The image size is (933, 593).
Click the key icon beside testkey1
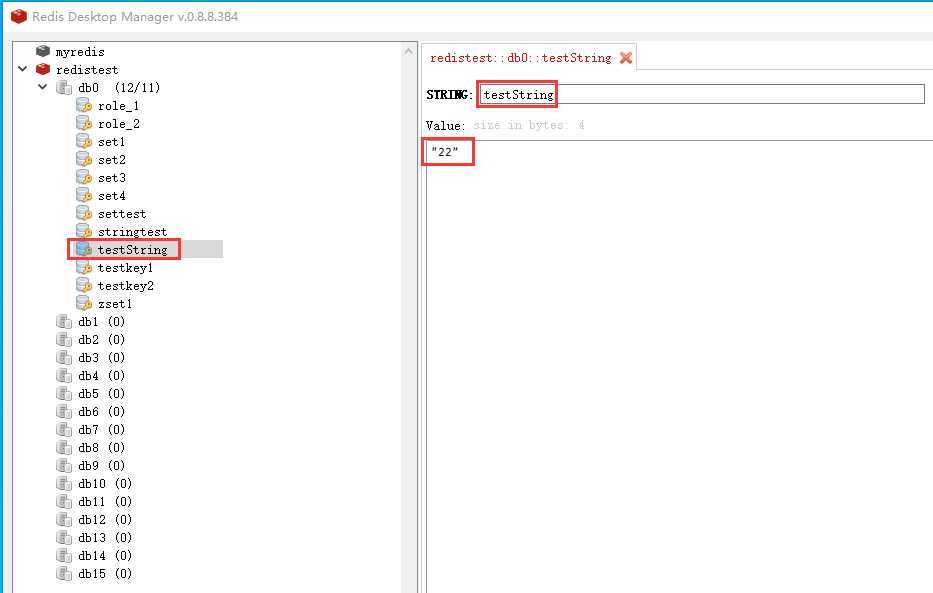coord(84,268)
